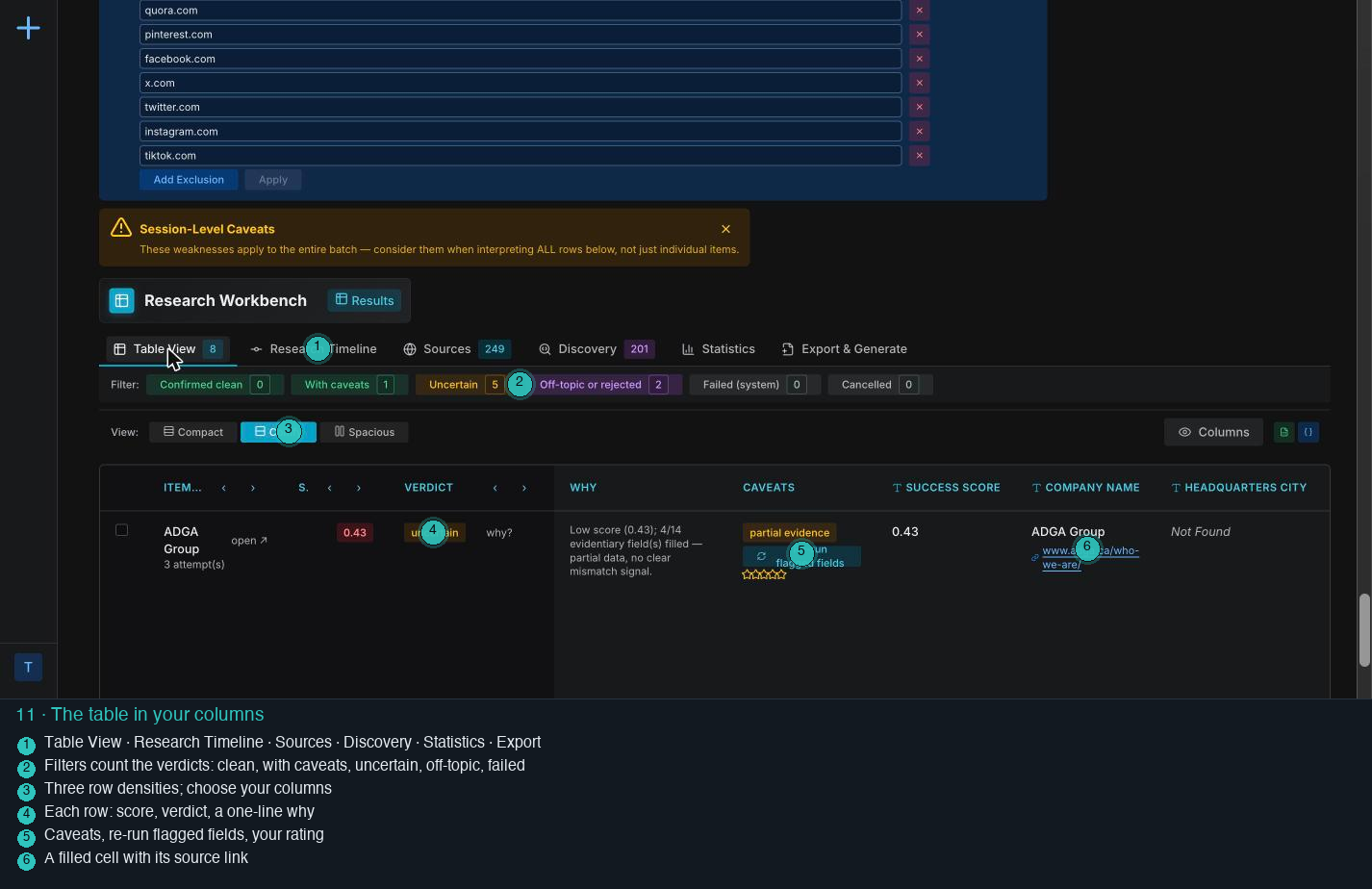Delete the twitter.com exclusion
The image size is (1372, 889).
919,107
